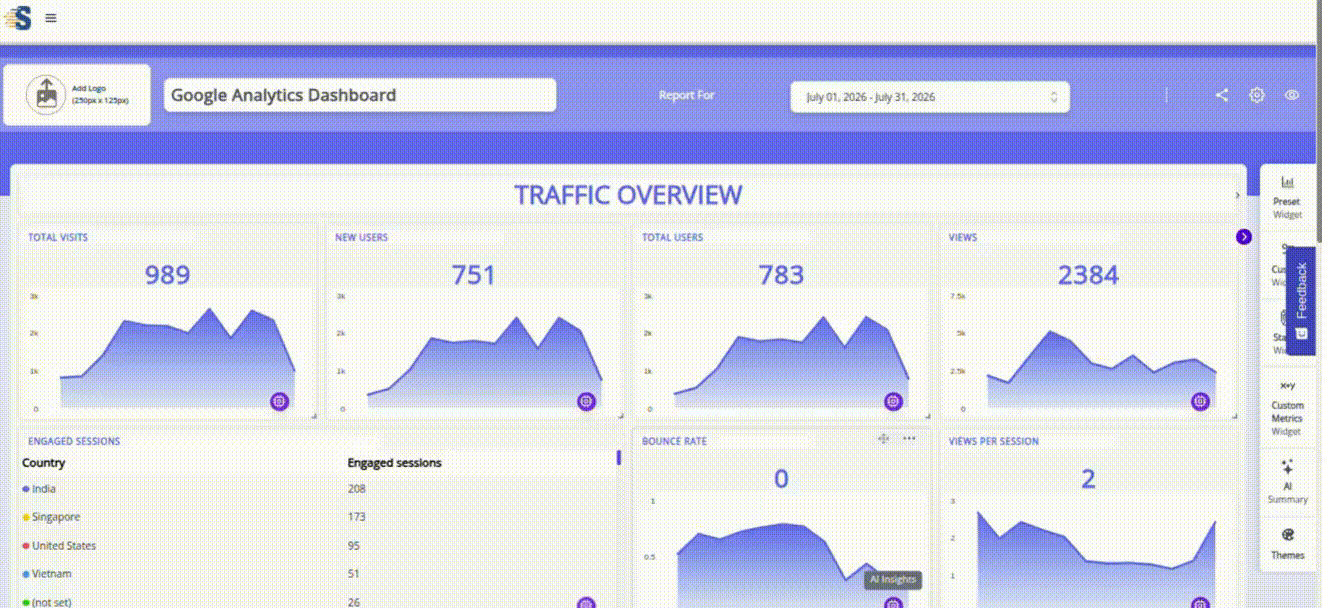Click AI Insights icon on New Users widget
1322x608 pixels.
click(x=586, y=401)
